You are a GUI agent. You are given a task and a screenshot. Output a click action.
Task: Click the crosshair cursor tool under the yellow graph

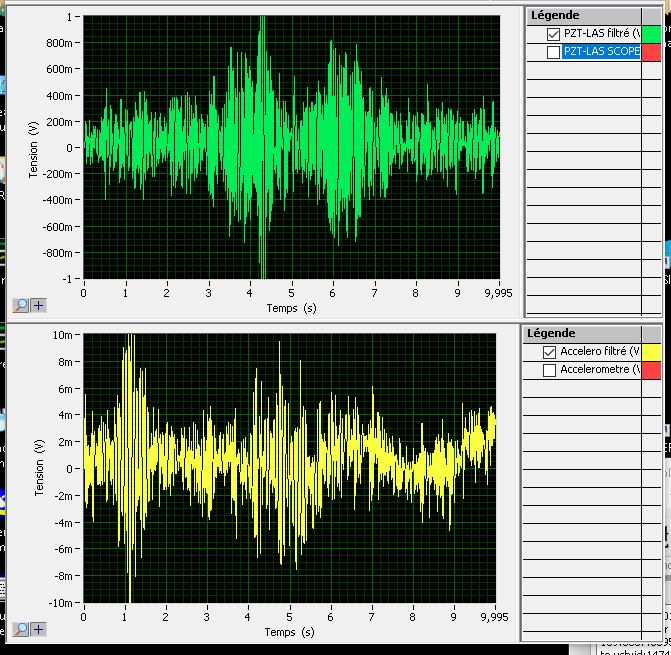38,629
